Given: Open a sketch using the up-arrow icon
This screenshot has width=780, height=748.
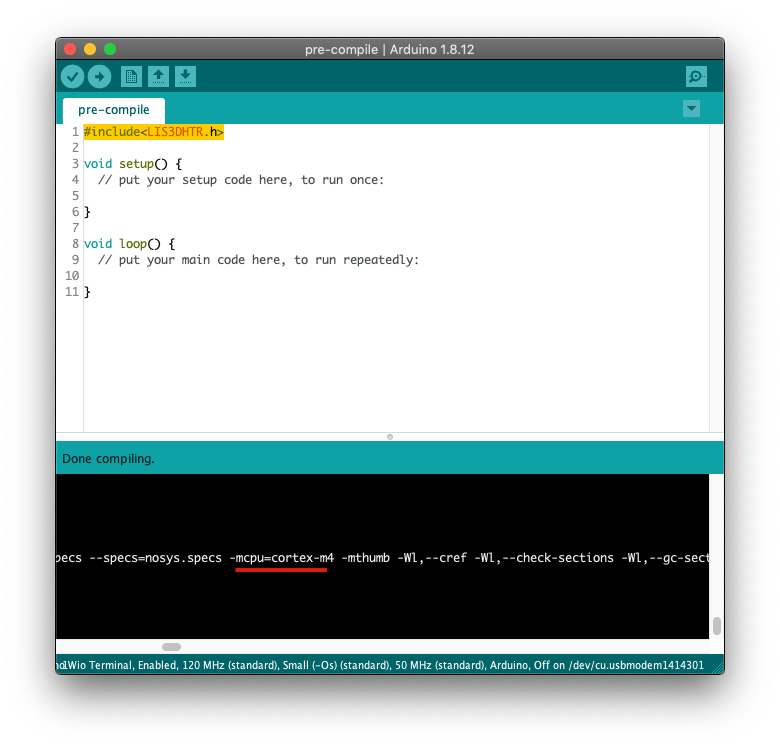Looking at the screenshot, I should 158,77.
